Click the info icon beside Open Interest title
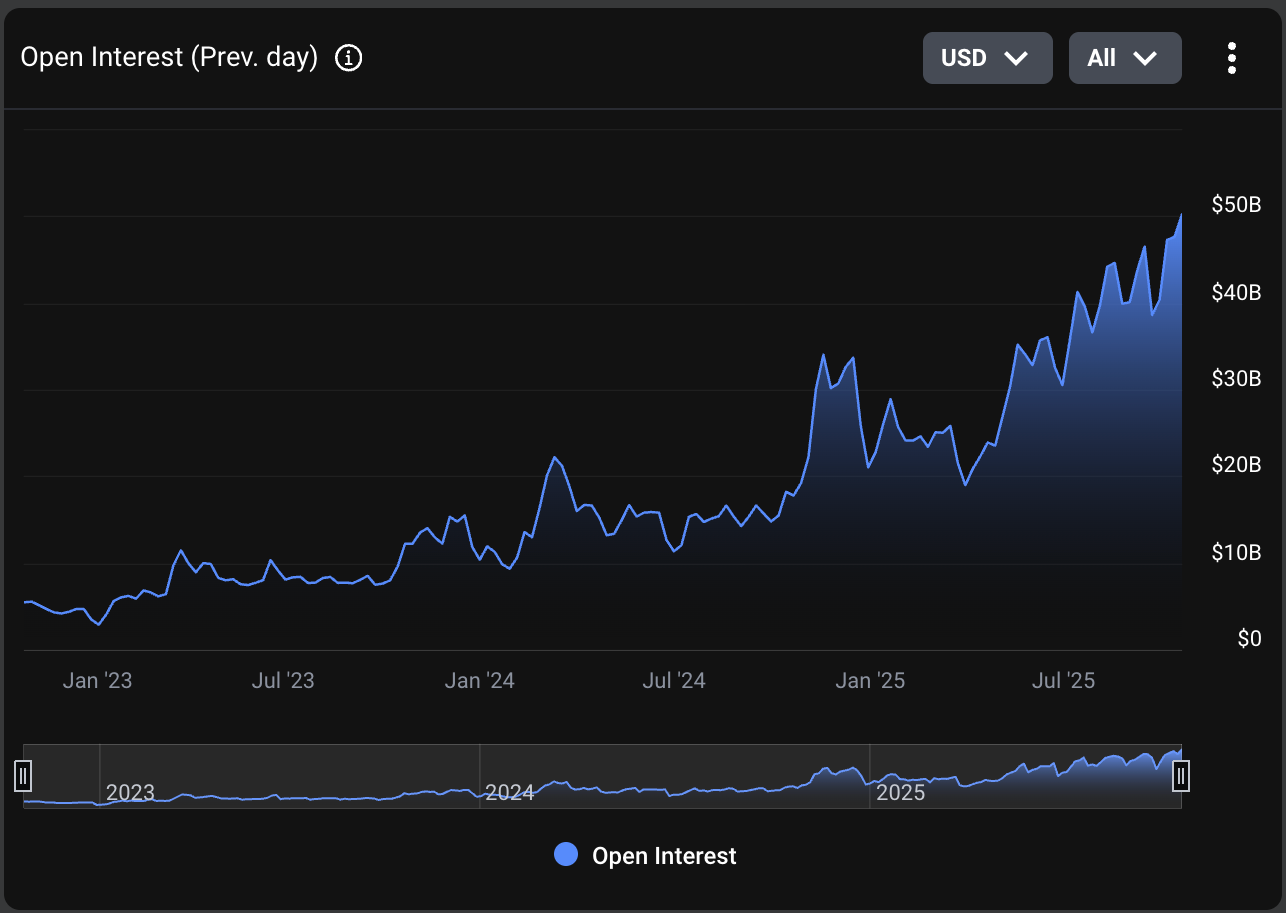This screenshot has height=913, width=1286. (x=348, y=58)
